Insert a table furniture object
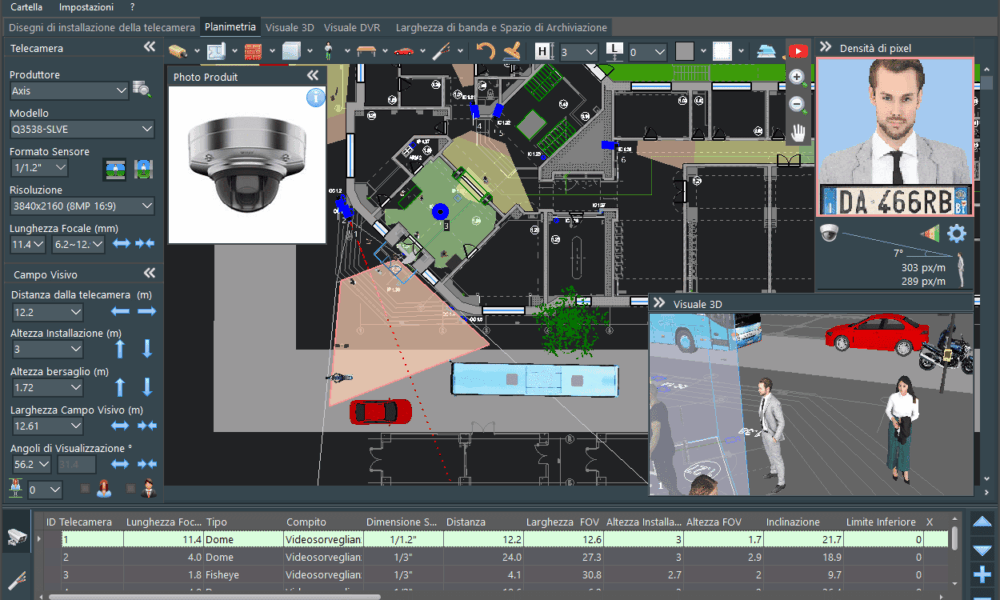 pyautogui.click(x=366, y=51)
